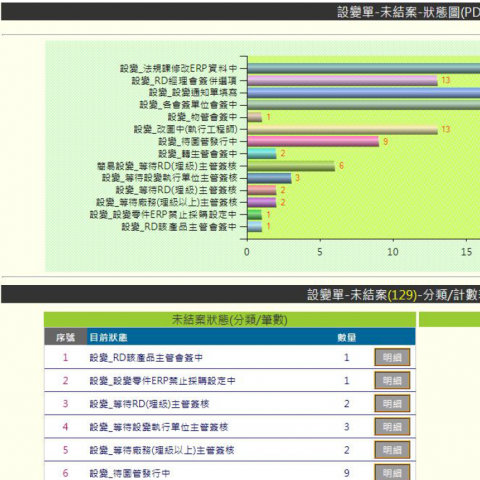Click the small 設變_物管會簽中 bar

coord(255,117)
